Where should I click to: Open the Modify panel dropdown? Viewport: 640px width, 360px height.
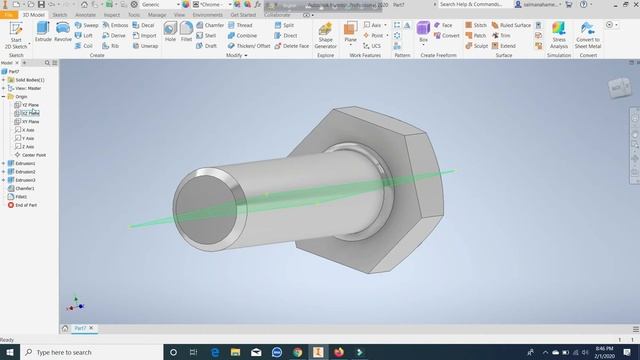point(237,55)
